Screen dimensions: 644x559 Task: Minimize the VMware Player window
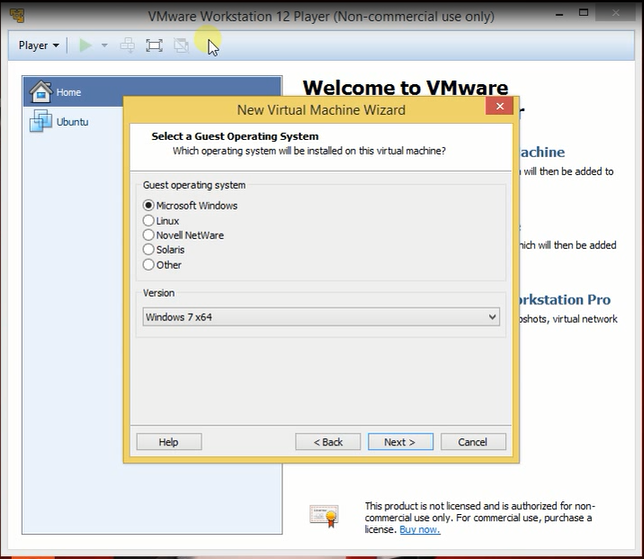(x=559, y=15)
